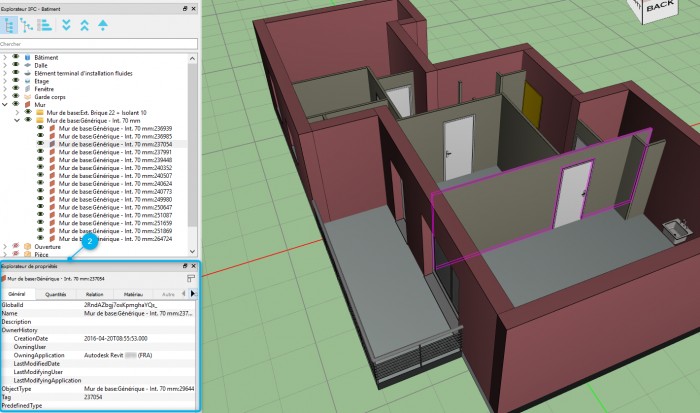The width and height of the screenshot is (700, 413).
Task: Click the Dalle slab icon
Action: point(28,65)
